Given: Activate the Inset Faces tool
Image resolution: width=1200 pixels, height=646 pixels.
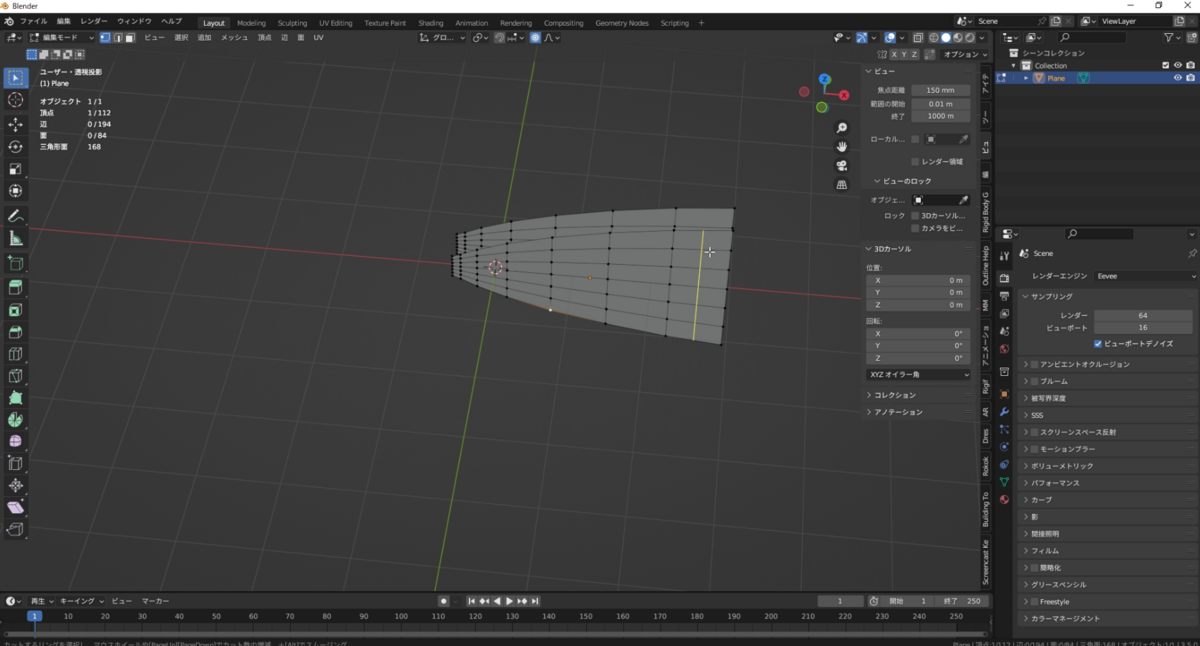Looking at the screenshot, I should 16,310.
